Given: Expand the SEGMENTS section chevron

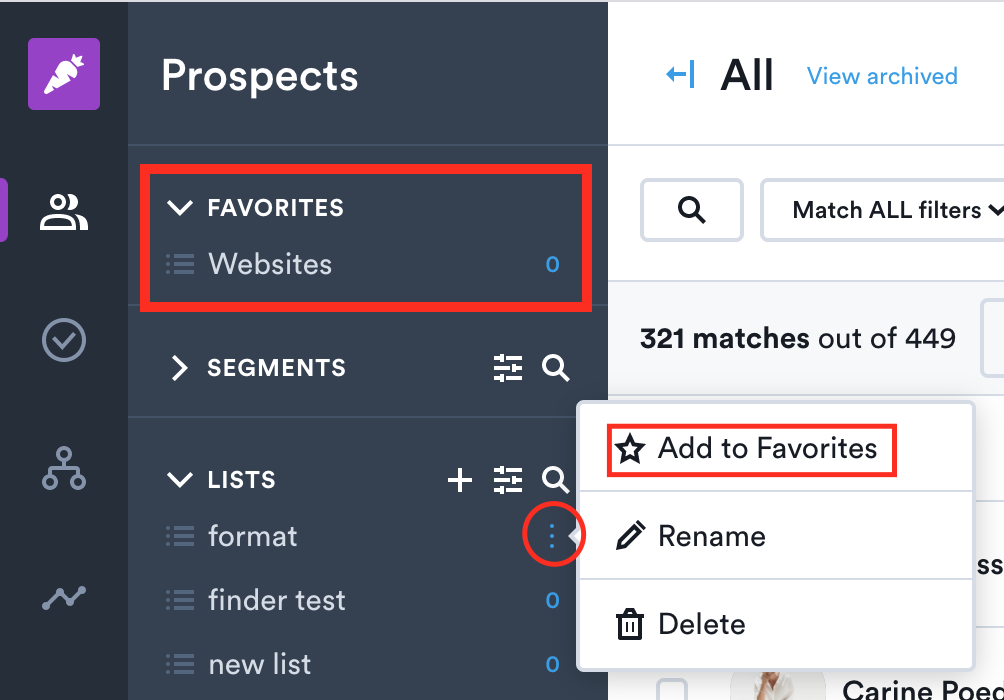Looking at the screenshot, I should (x=179, y=368).
